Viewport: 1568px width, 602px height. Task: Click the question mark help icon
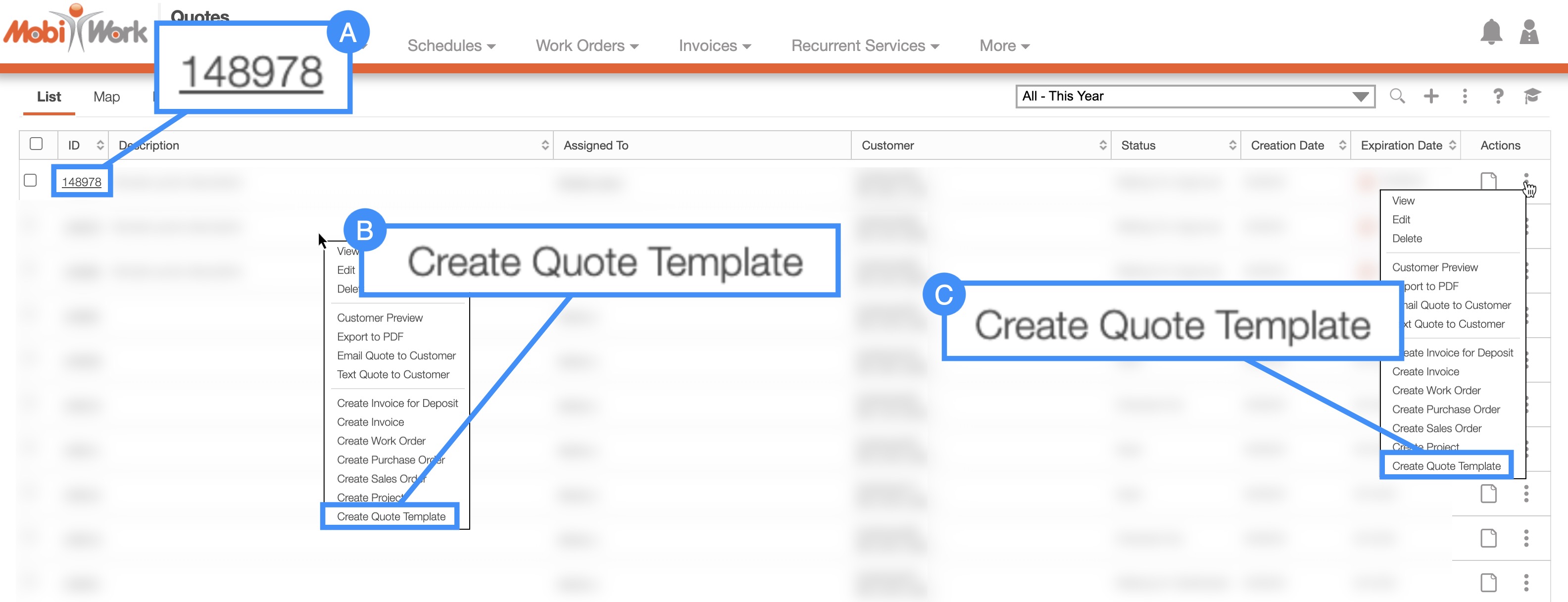pyautogui.click(x=1498, y=96)
